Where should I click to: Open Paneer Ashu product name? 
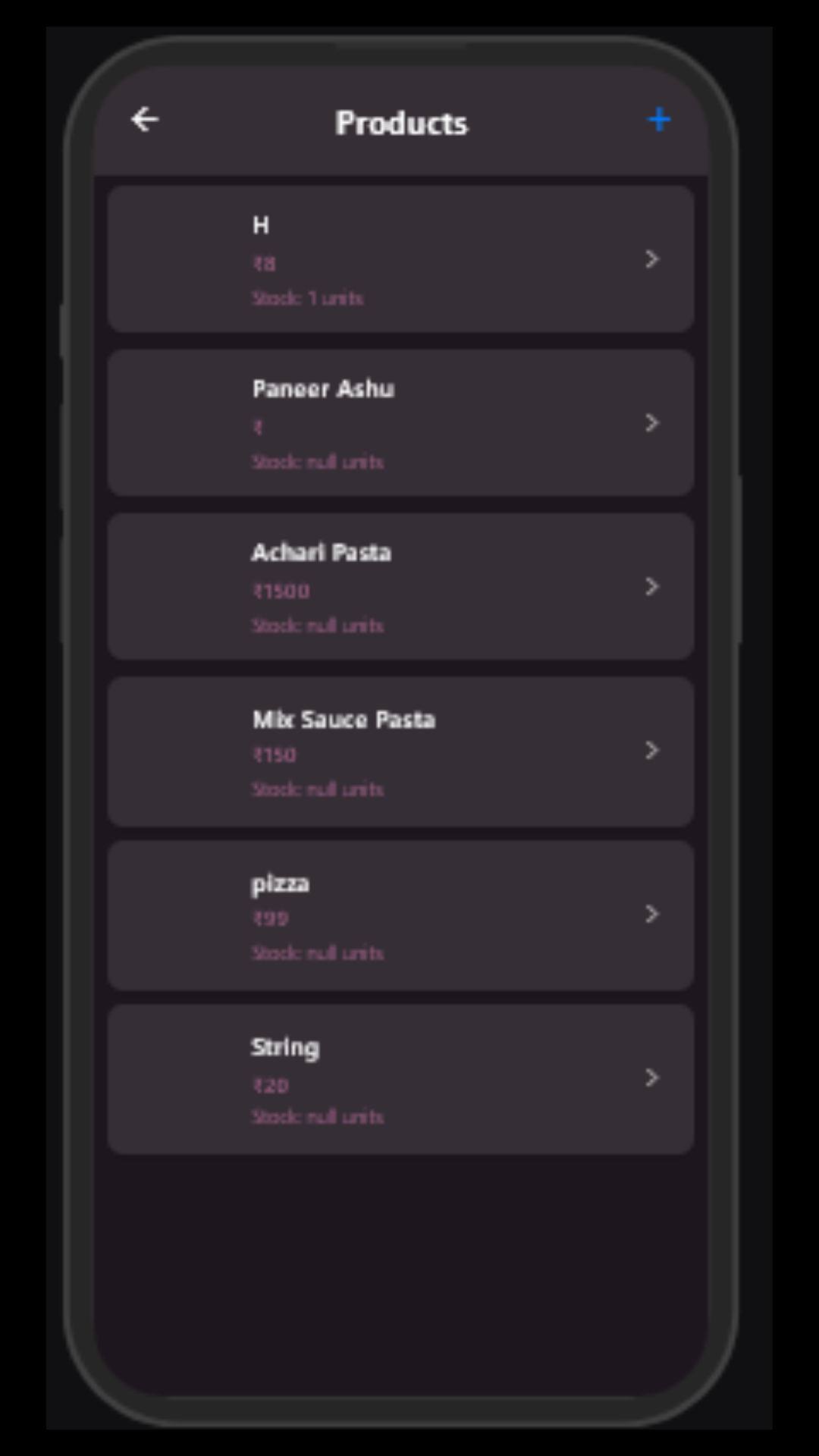click(x=323, y=389)
